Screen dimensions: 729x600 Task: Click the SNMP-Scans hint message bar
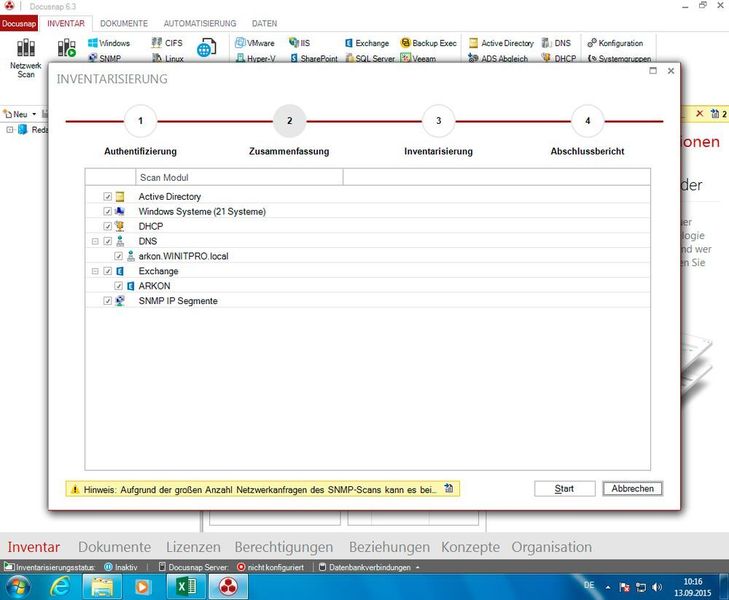tap(263, 489)
